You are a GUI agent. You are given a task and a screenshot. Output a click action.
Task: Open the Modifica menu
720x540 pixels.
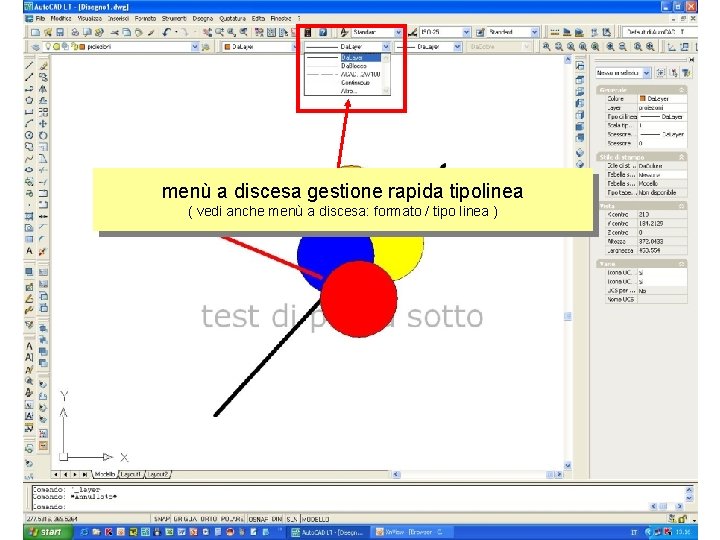click(61, 18)
